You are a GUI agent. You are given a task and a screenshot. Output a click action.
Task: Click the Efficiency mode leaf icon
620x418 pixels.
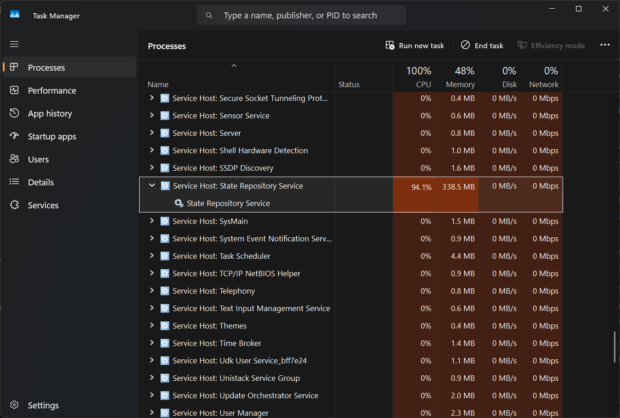522,45
